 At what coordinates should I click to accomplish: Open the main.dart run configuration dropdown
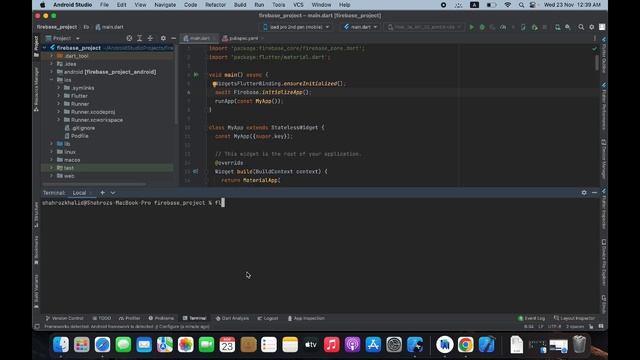point(360,27)
